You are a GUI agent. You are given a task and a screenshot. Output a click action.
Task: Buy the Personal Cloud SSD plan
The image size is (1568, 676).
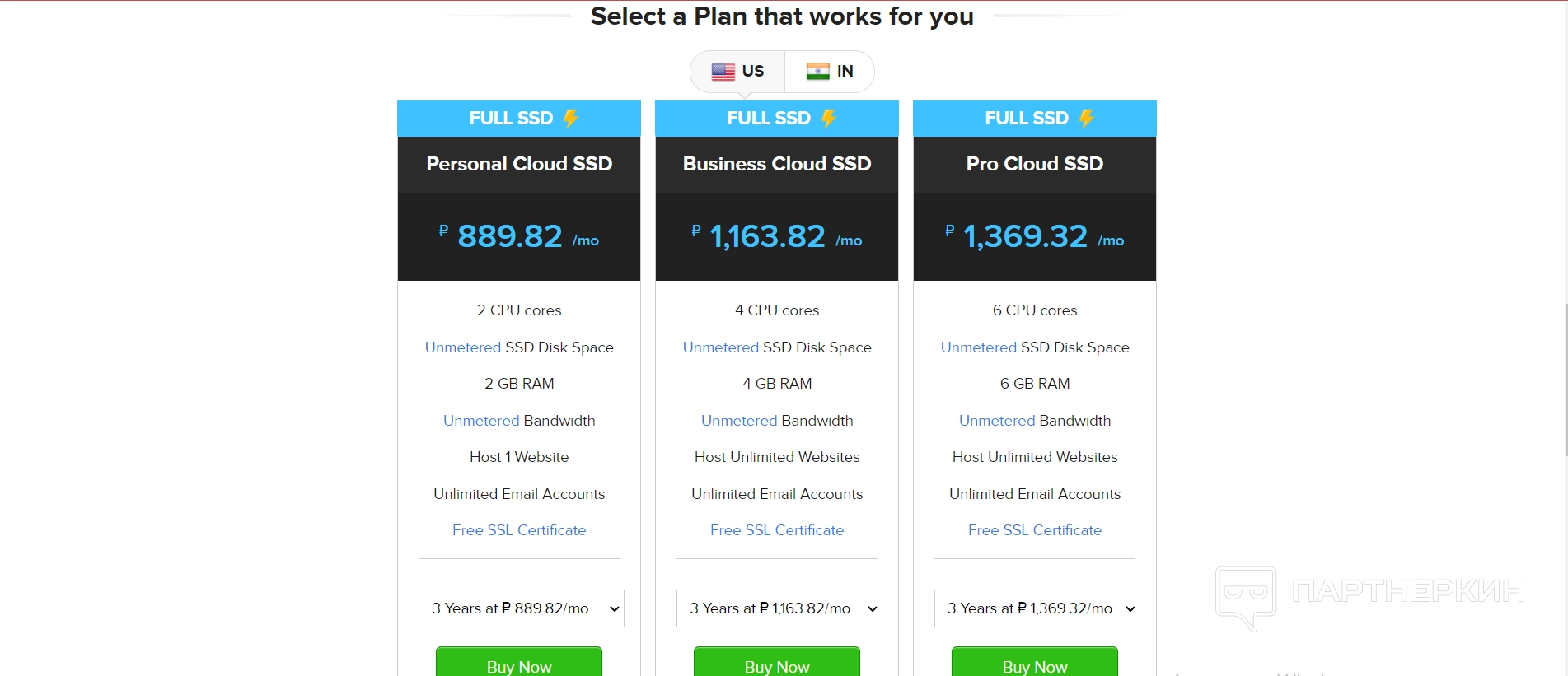tap(519, 664)
